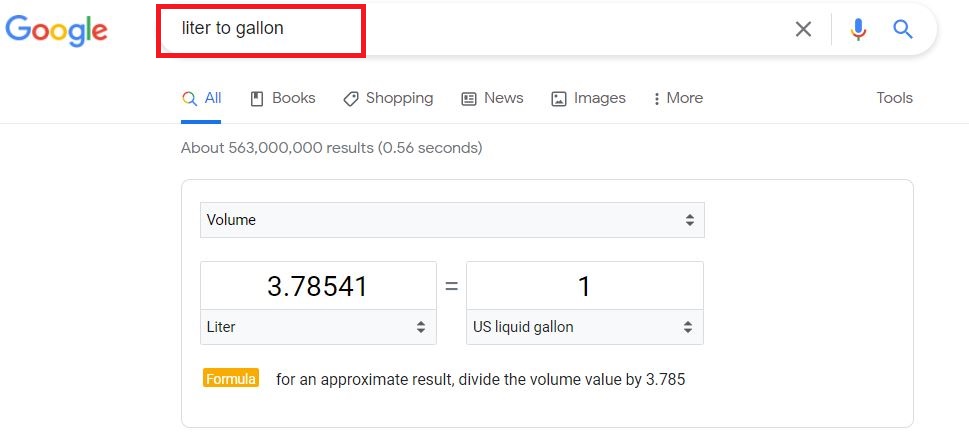The width and height of the screenshot is (969, 433).
Task: Click the News tab icon
Action: (x=469, y=99)
